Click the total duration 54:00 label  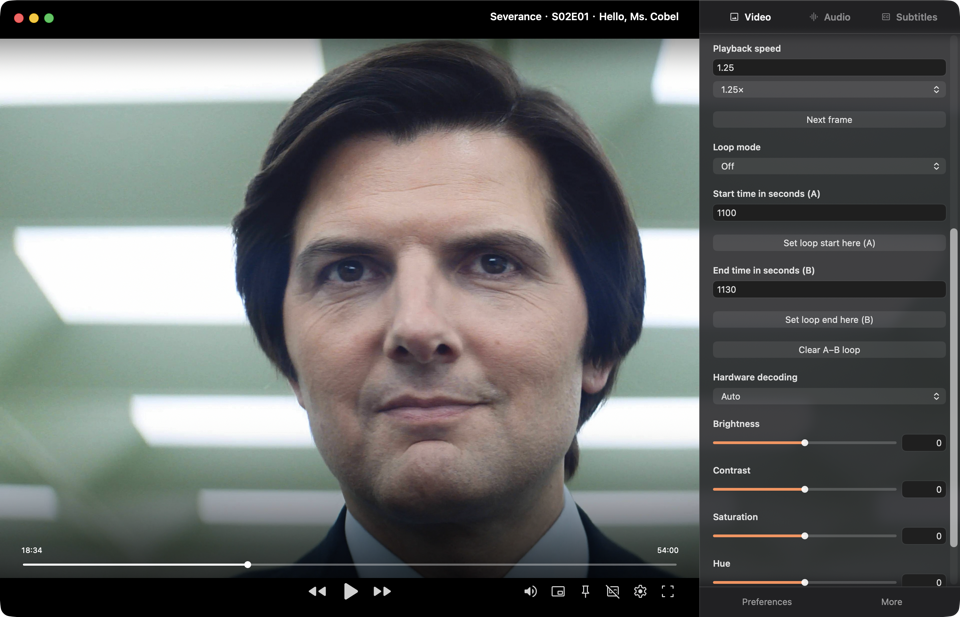pos(667,550)
